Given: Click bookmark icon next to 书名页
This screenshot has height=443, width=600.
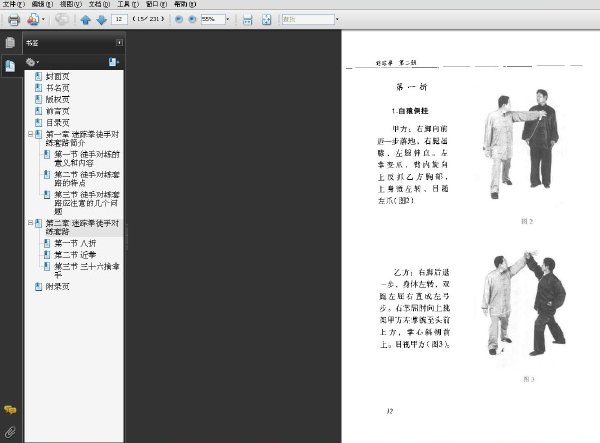Looking at the screenshot, I should (38, 88).
